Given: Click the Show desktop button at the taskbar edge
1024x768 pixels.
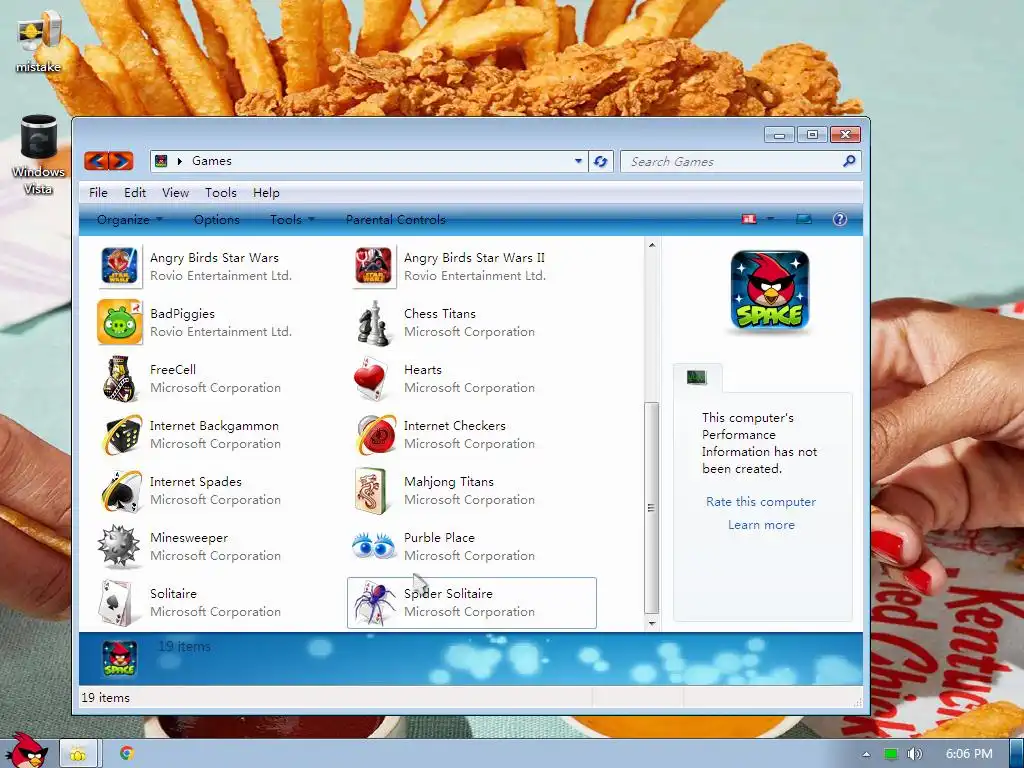Looking at the screenshot, I should tap(1016, 754).
